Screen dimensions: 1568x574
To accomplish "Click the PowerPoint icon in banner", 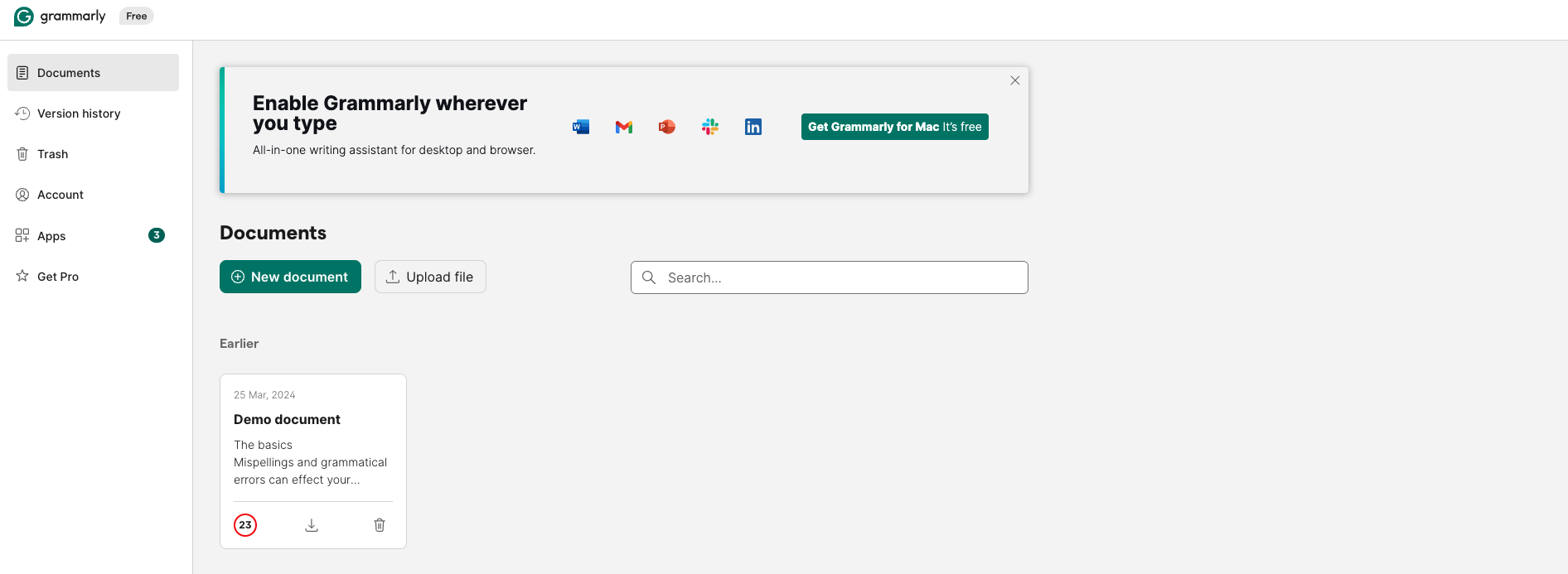I will (667, 127).
